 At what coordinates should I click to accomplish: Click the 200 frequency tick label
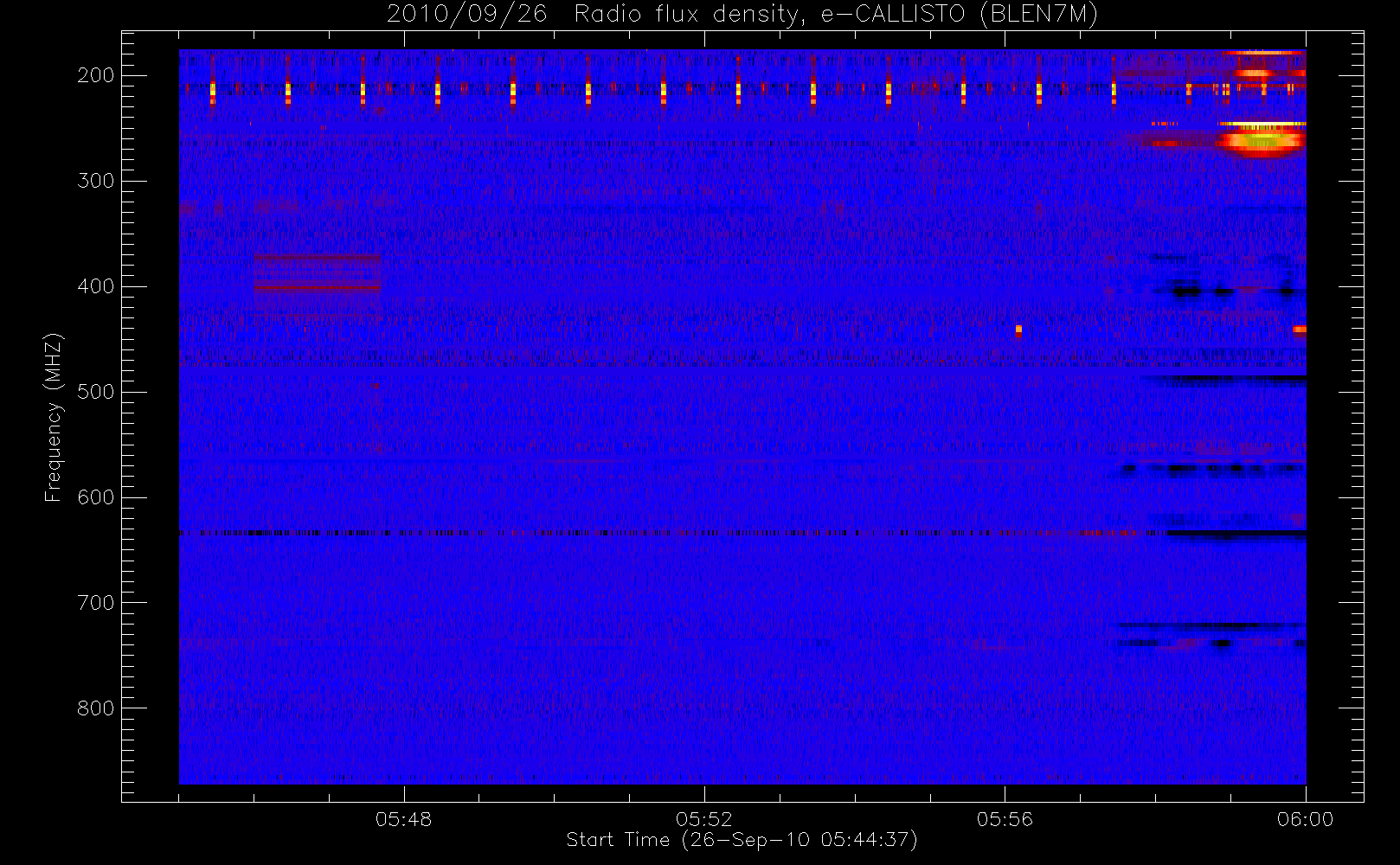[x=96, y=75]
